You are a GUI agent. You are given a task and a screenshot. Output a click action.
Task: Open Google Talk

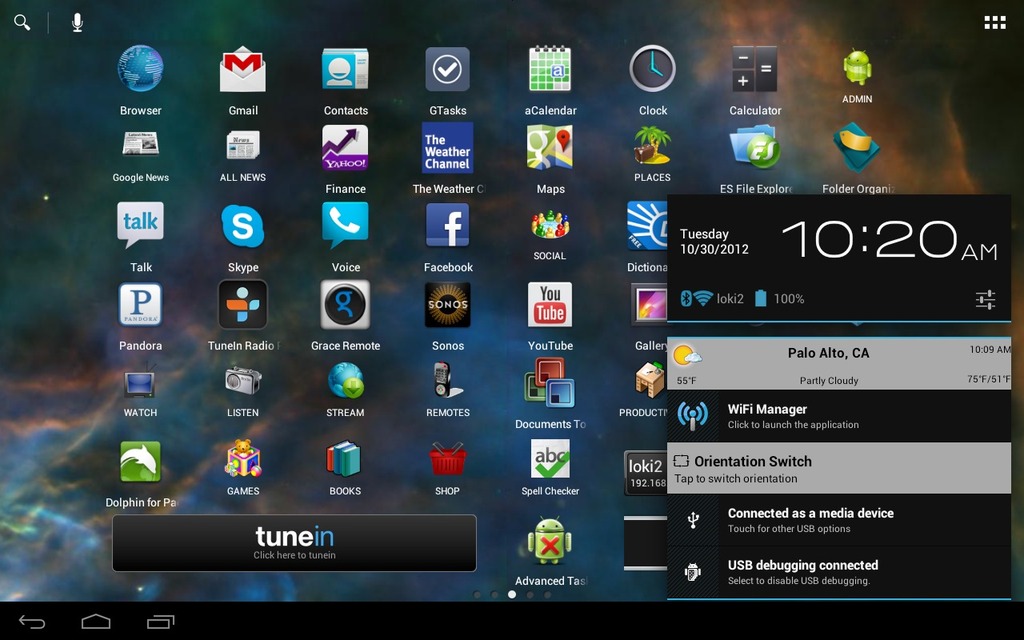[x=140, y=225]
